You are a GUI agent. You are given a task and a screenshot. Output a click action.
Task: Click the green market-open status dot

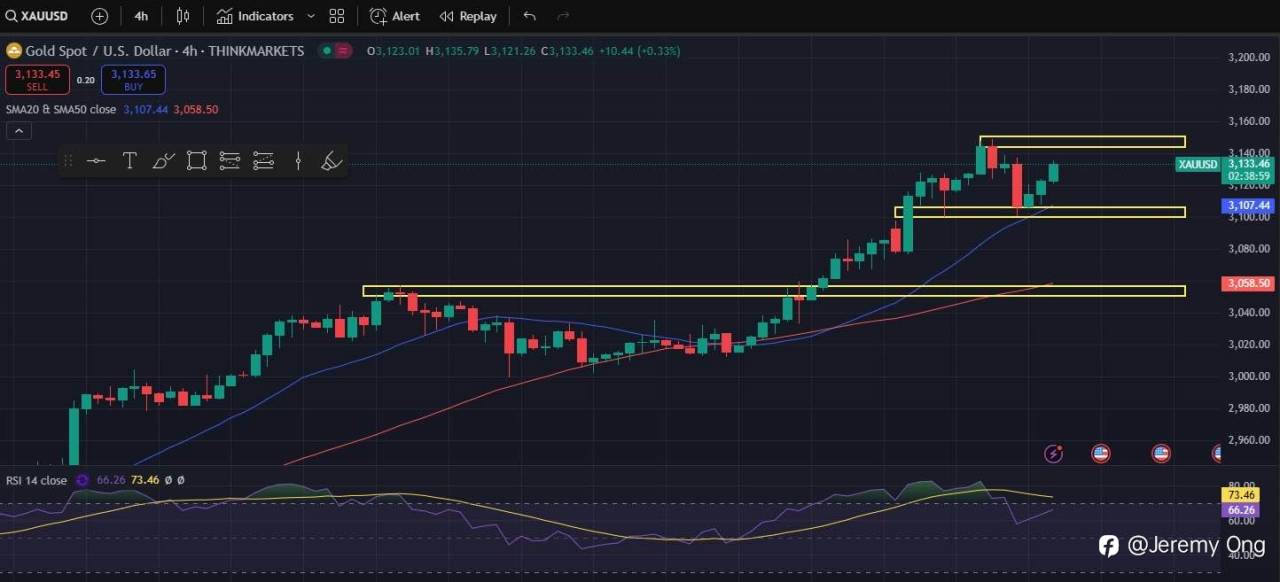pyautogui.click(x=326, y=50)
